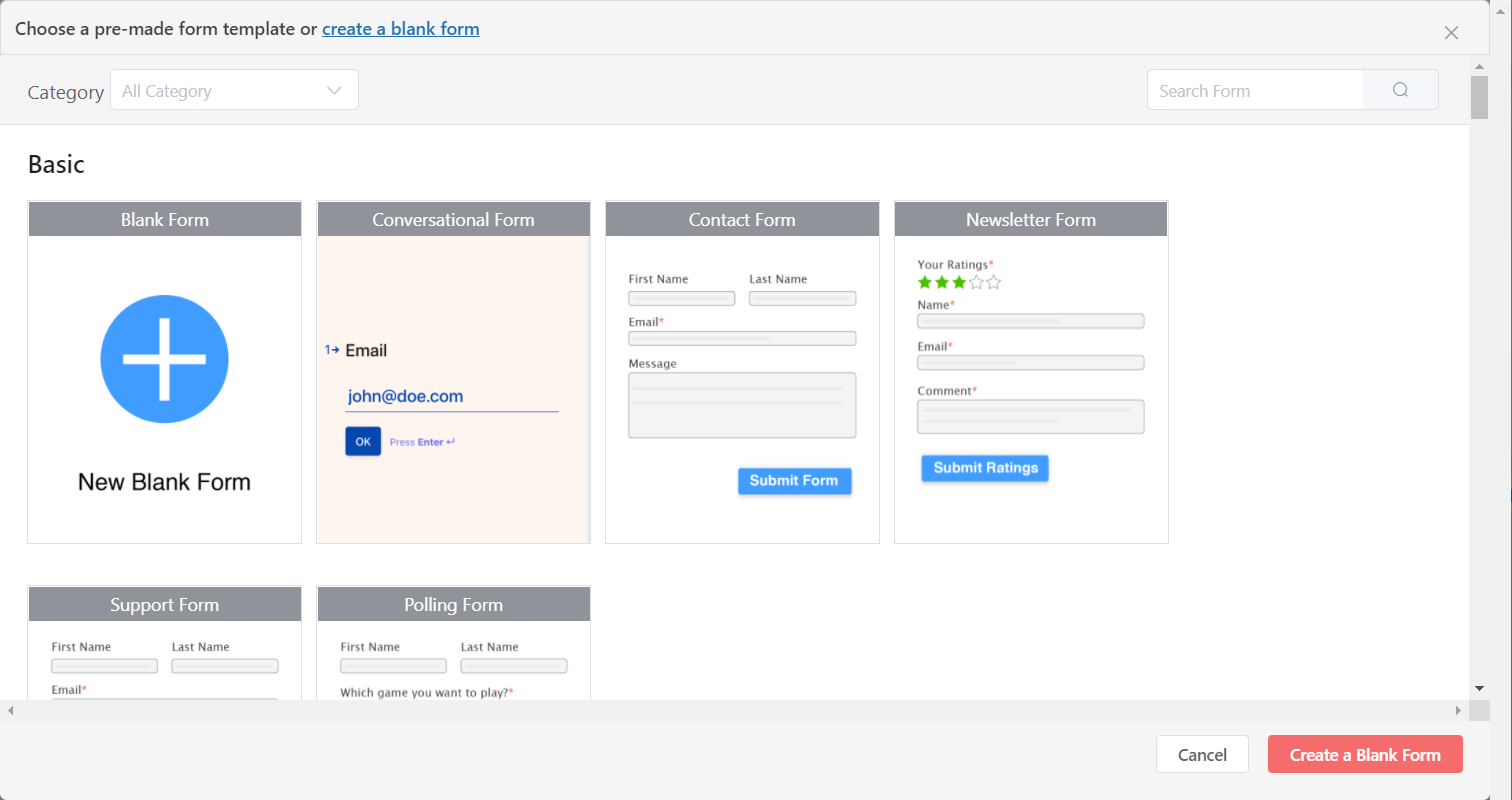Image resolution: width=1512 pixels, height=800 pixels.
Task: Click the plus icon on New Blank Form
Action: tap(164, 358)
